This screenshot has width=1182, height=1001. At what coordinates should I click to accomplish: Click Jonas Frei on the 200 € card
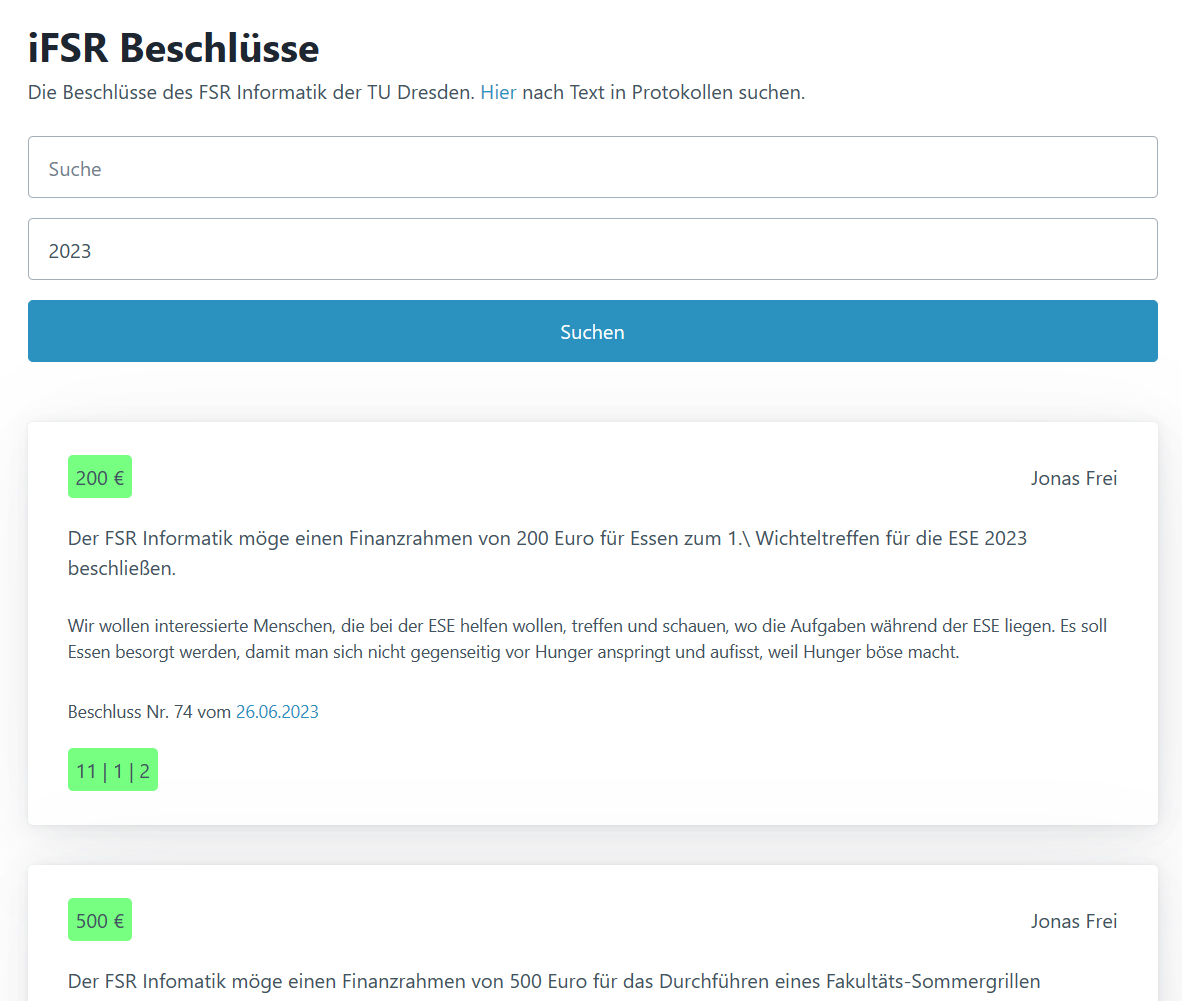click(1073, 479)
